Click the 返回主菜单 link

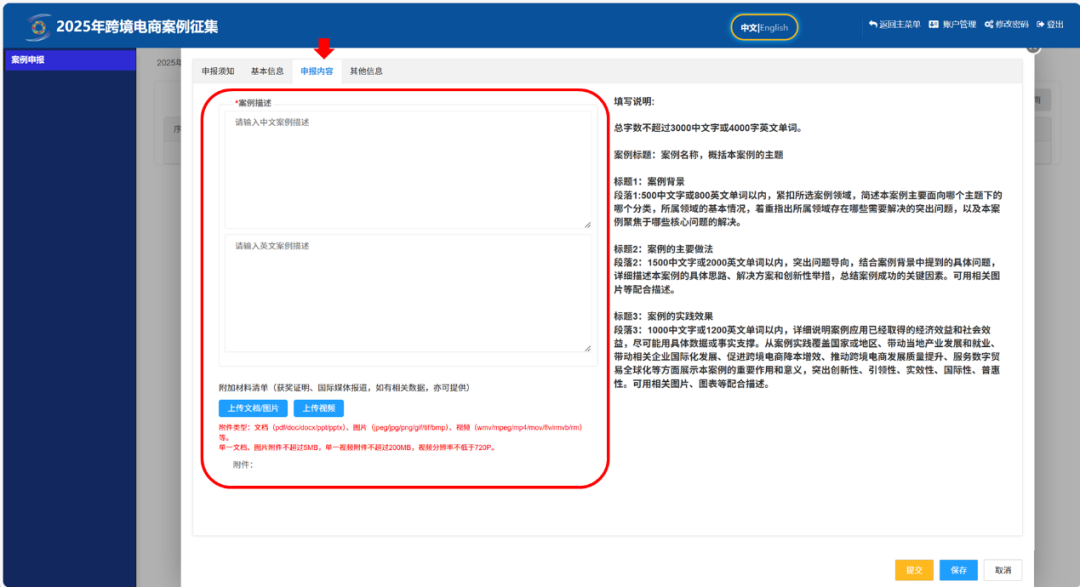click(900, 24)
